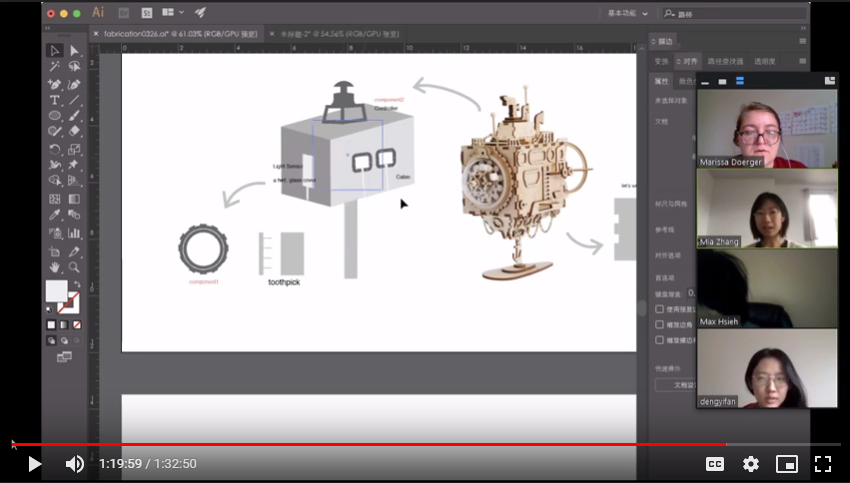The image size is (850, 483).
Task: Select the Zoom magnifier tool
Action: (74, 267)
